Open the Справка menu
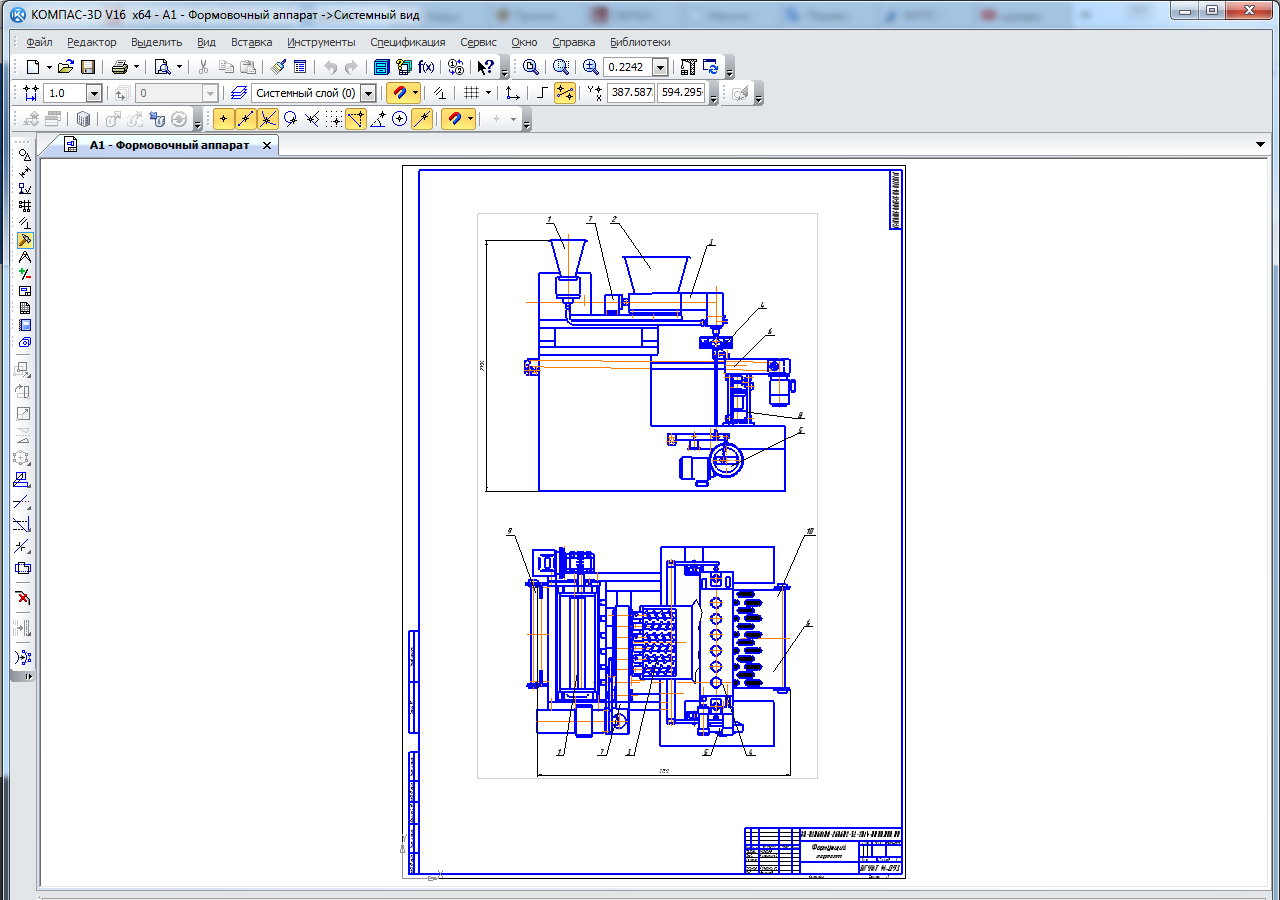The width and height of the screenshot is (1280, 900). (x=573, y=42)
